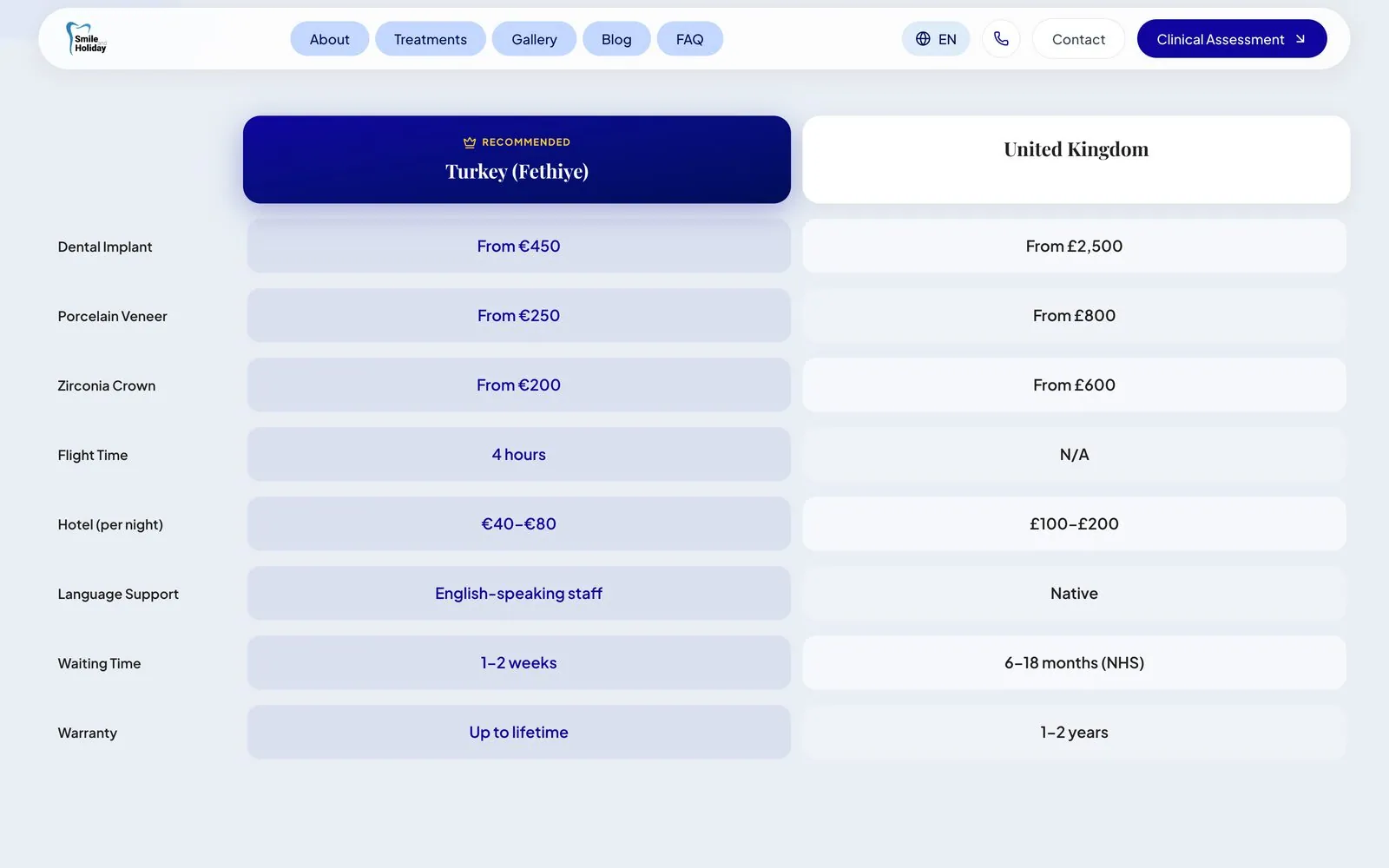Open the About menu item

pyautogui.click(x=330, y=39)
